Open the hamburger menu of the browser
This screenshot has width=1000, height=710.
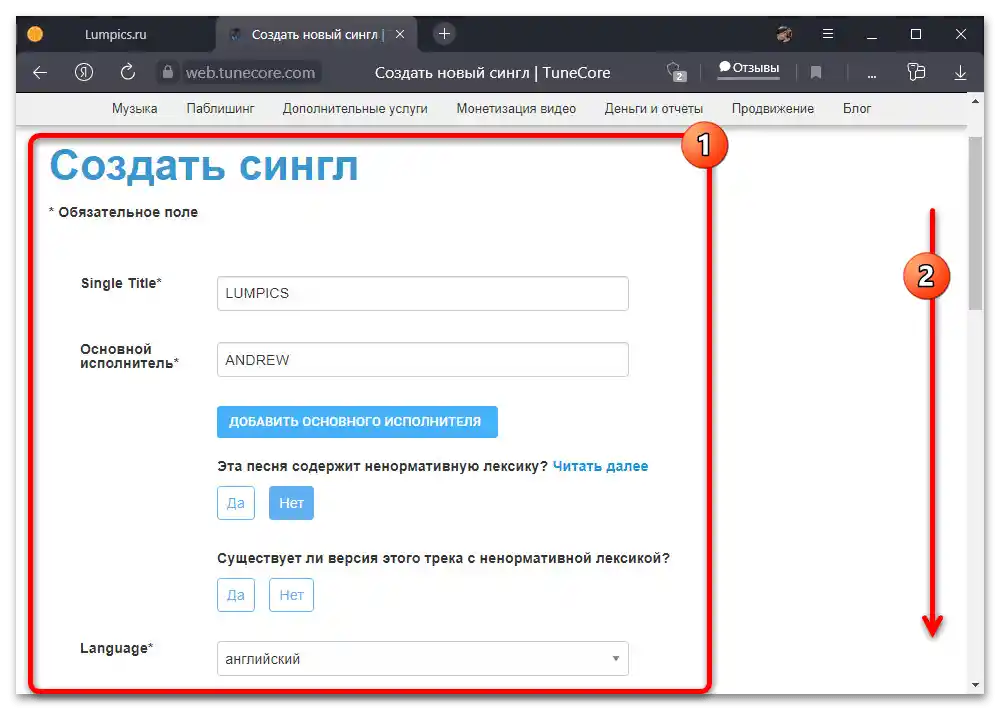pos(828,30)
